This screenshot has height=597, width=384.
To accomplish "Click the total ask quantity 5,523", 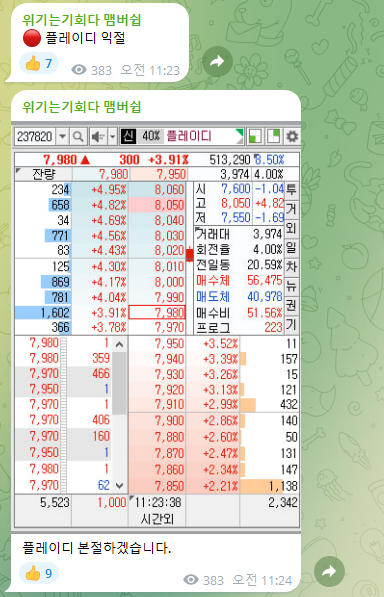I will 55,503.
